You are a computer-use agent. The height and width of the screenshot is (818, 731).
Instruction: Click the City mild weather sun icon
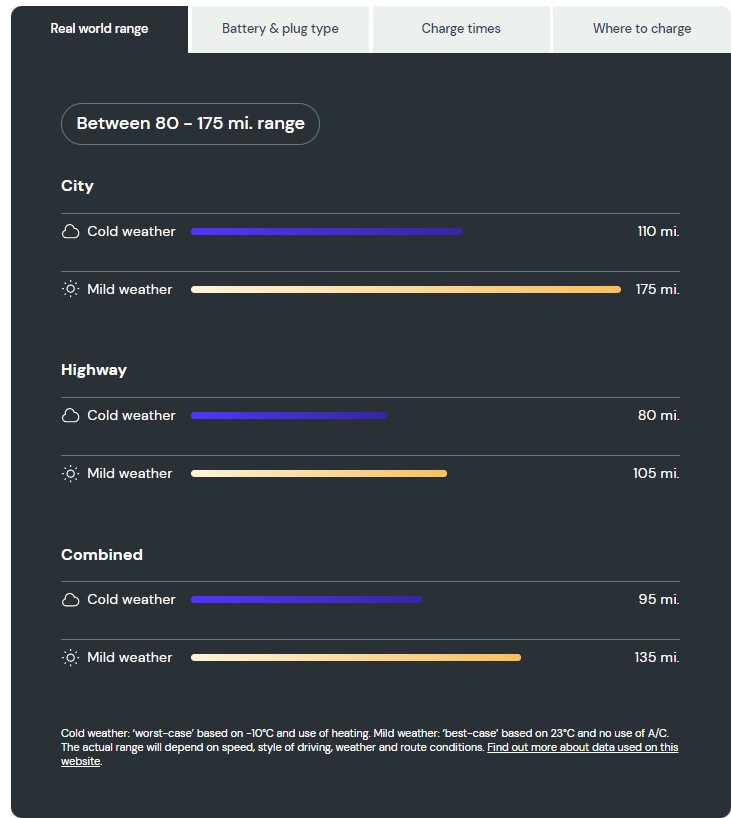coord(70,289)
